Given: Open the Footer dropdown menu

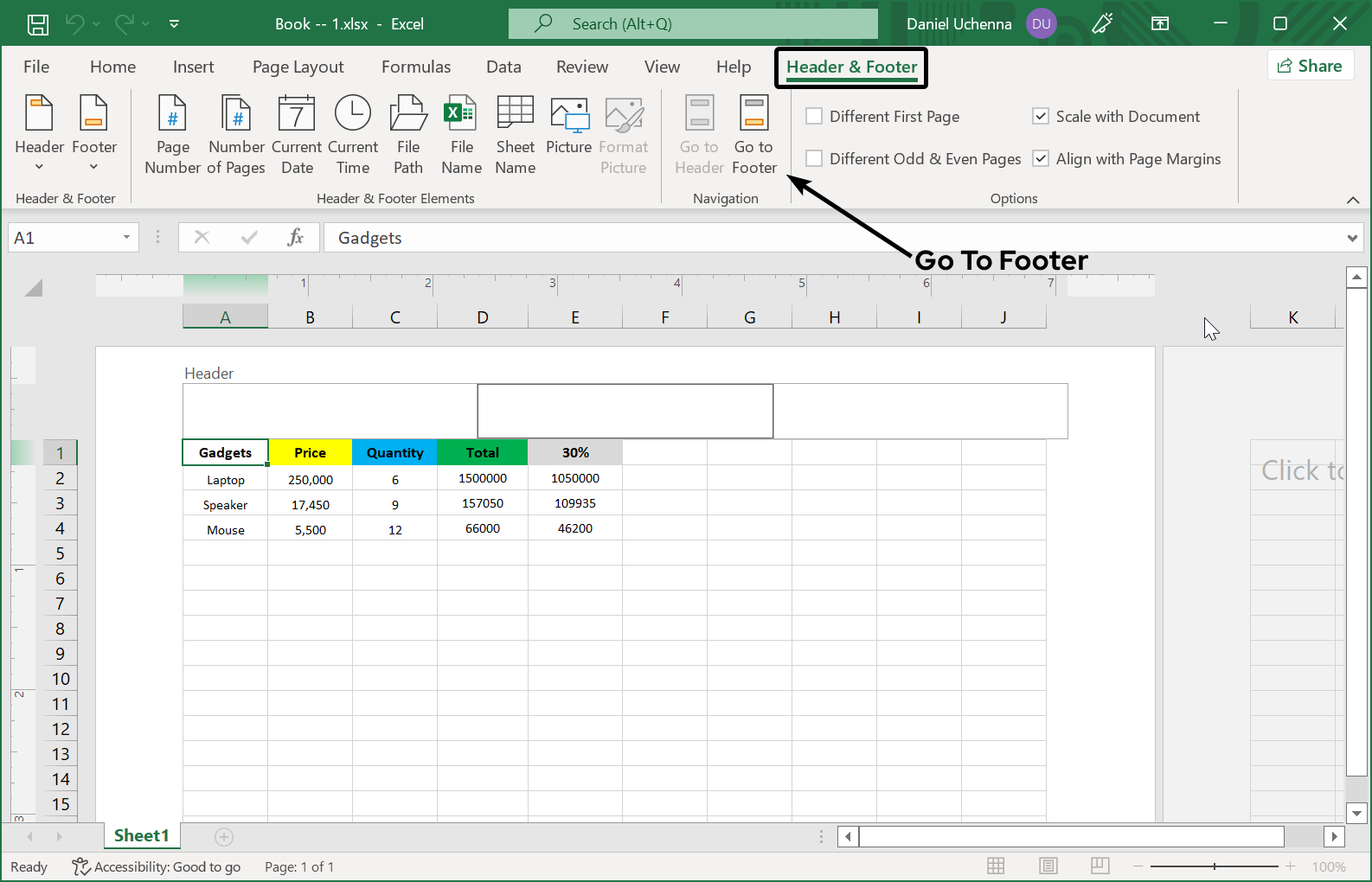Looking at the screenshot, I should pos(93,134).
